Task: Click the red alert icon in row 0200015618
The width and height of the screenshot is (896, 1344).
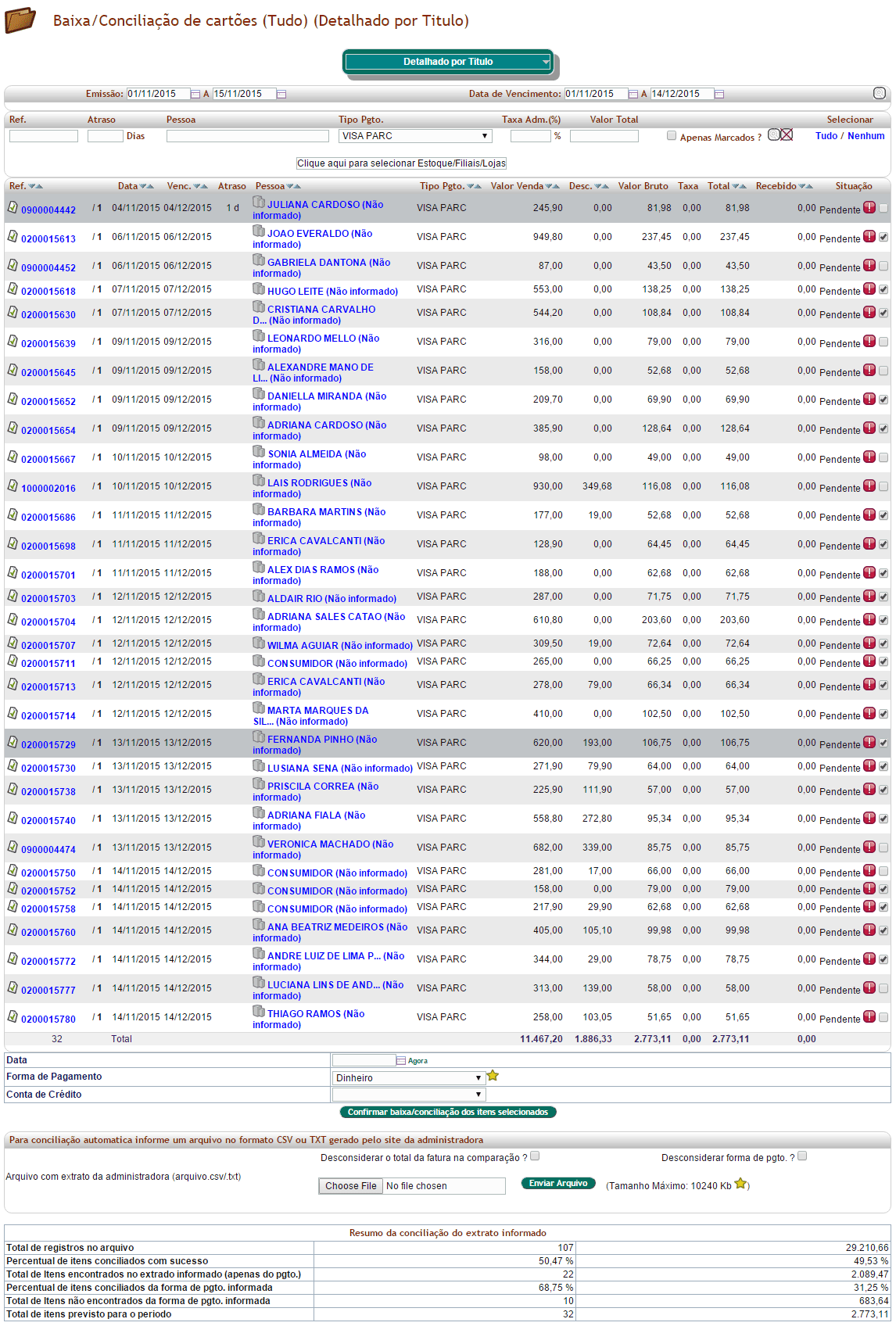Action: click(x=869, y=289)
